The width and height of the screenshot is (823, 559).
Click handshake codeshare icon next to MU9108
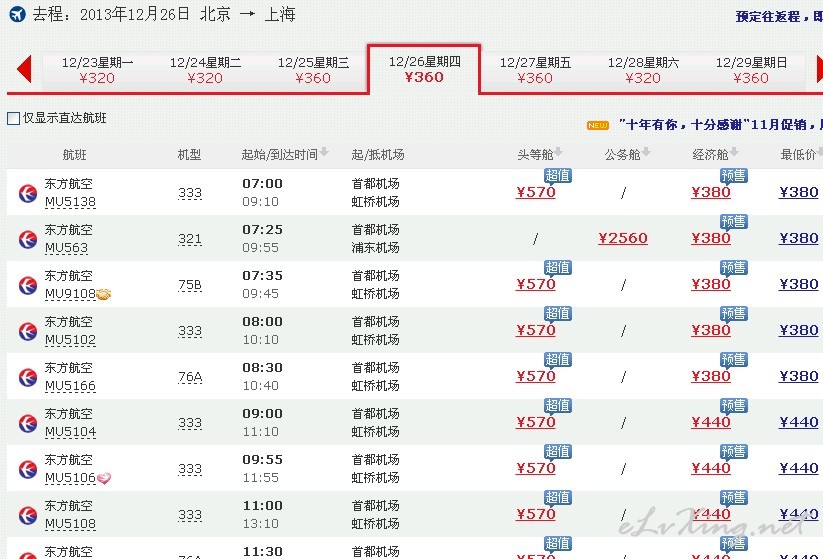tap(104, 294)
